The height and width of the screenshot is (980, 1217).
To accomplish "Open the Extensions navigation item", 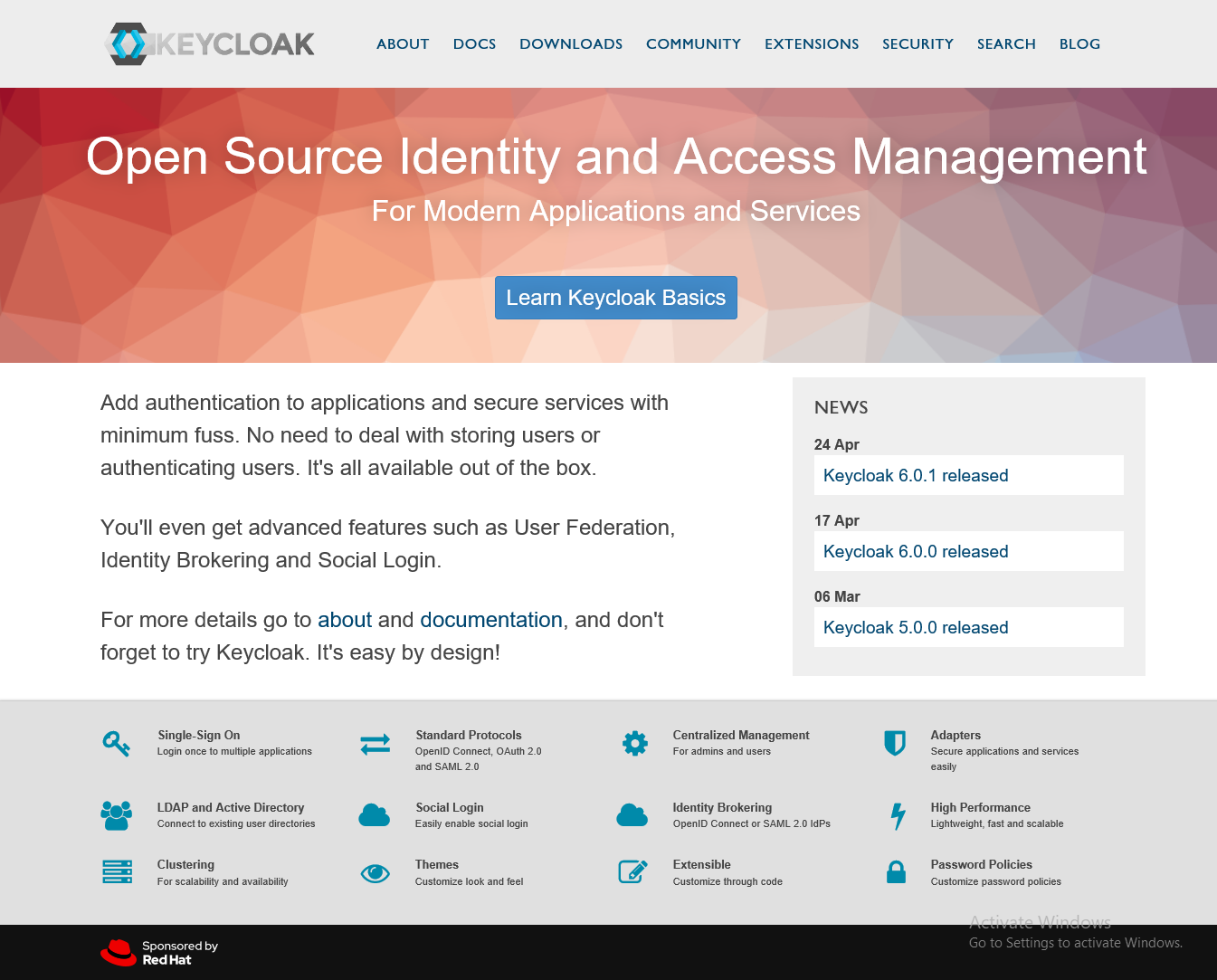I will click(812, 43).
